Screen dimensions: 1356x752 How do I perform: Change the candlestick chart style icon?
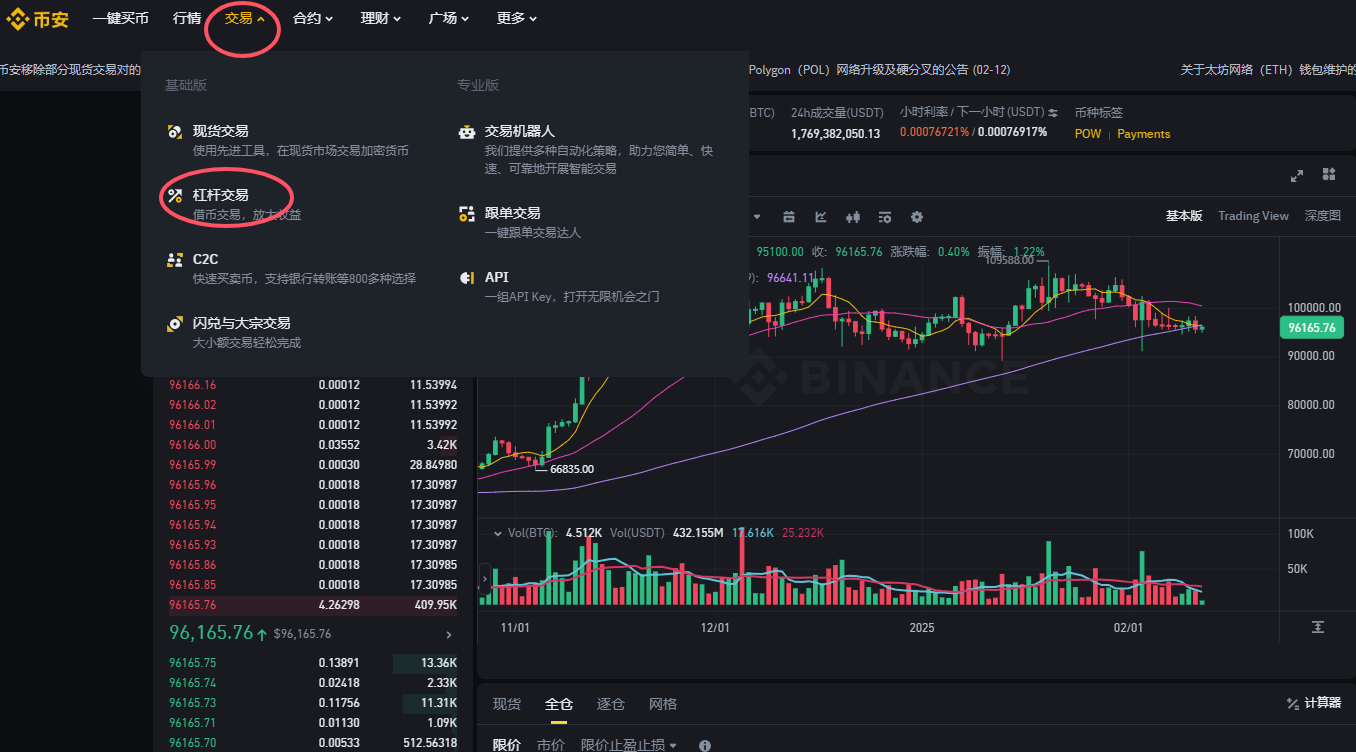click(853, 217)
